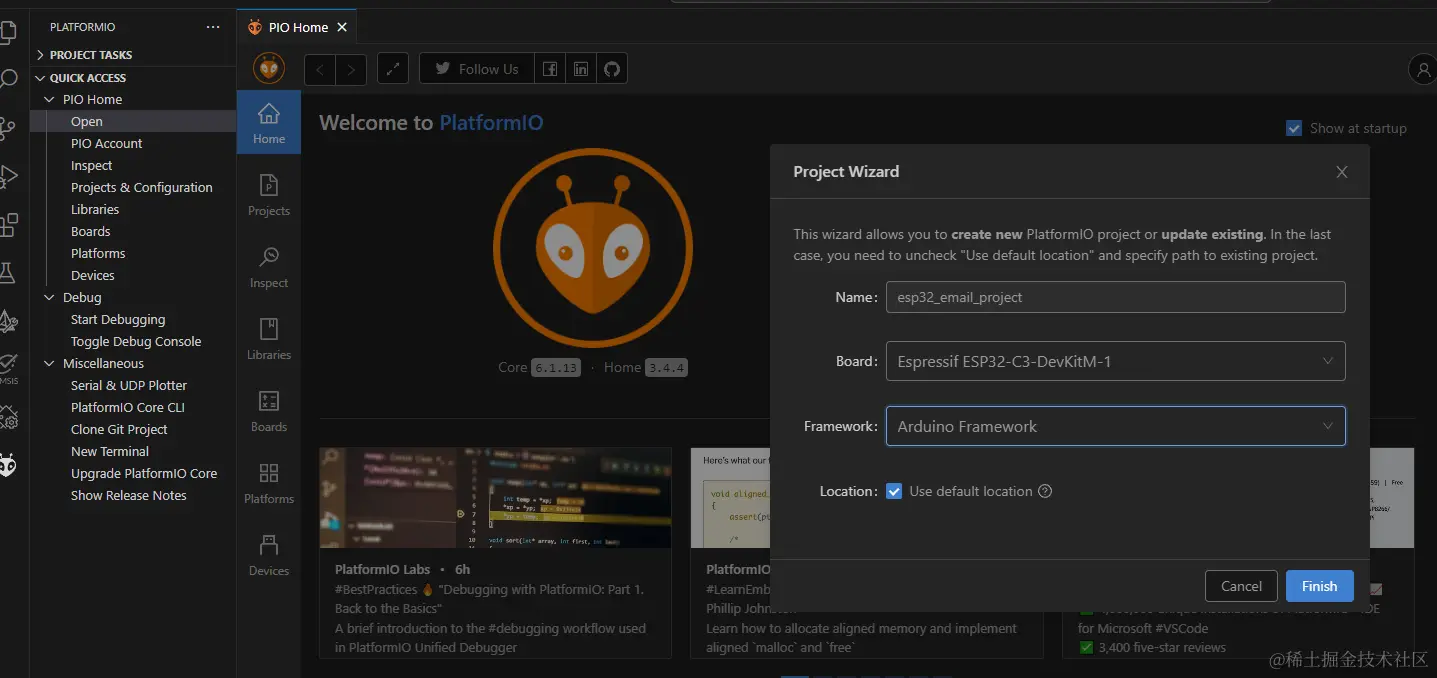
Task: Open Serial & UDP Plotter
Action: pos(133,385)
